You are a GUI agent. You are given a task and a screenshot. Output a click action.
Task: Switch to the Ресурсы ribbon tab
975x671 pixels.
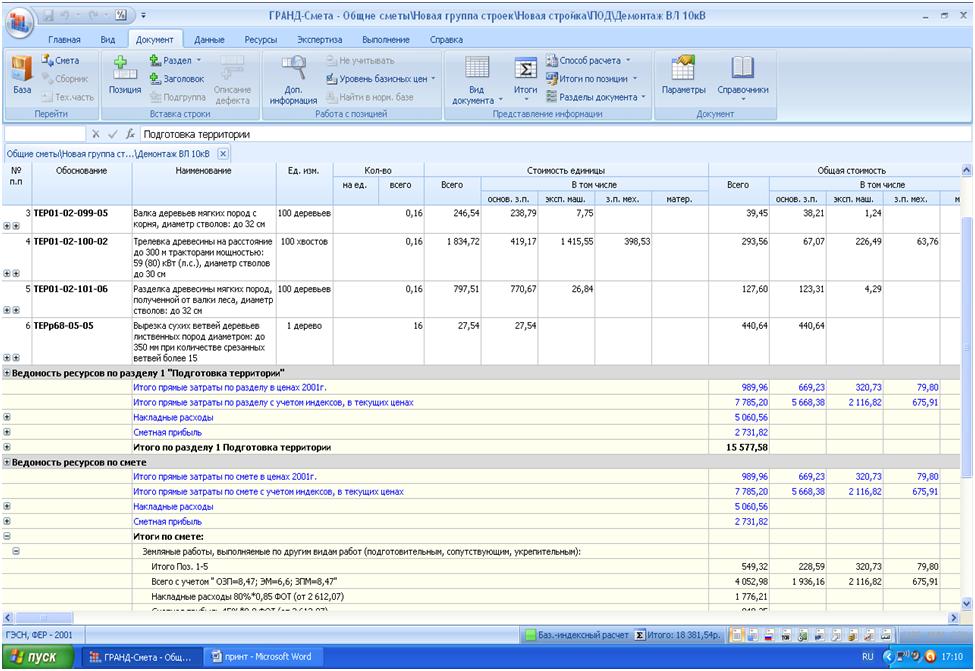[260, 39]
